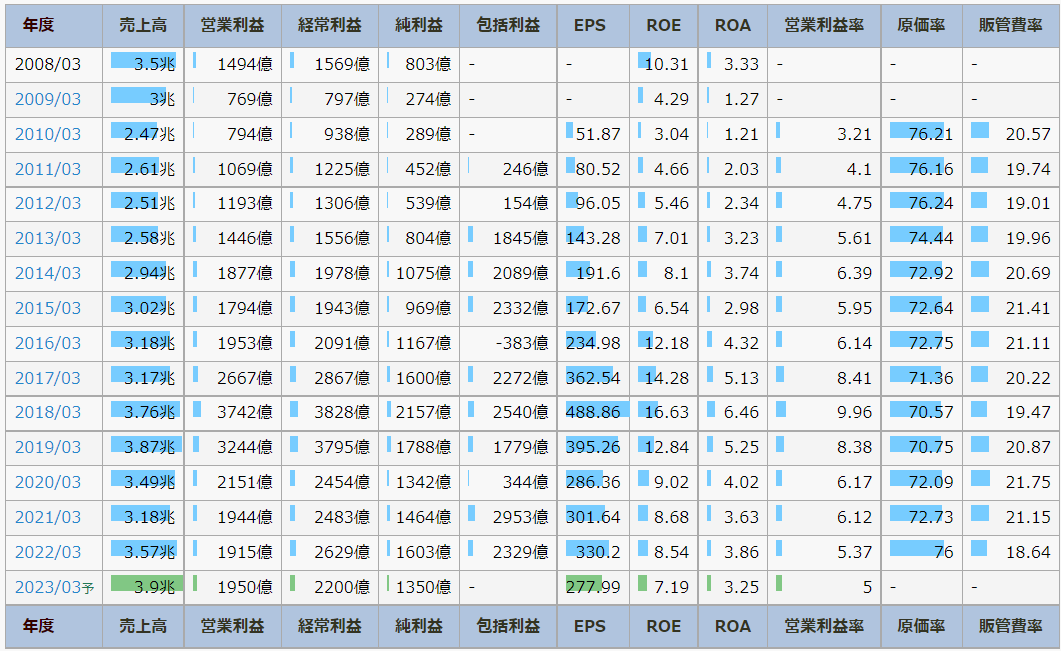Open the 2022/03 fiscal year link

(x=47, y=552)
